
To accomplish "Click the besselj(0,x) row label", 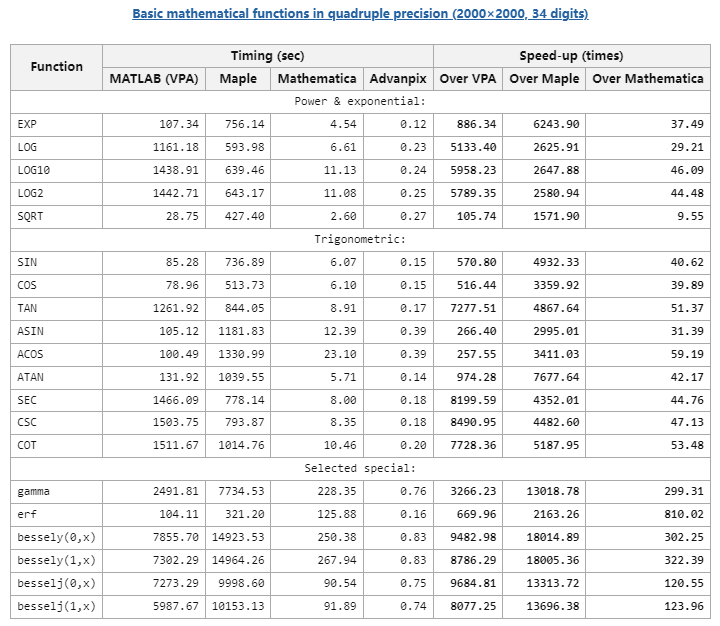I will pos(56,583).
